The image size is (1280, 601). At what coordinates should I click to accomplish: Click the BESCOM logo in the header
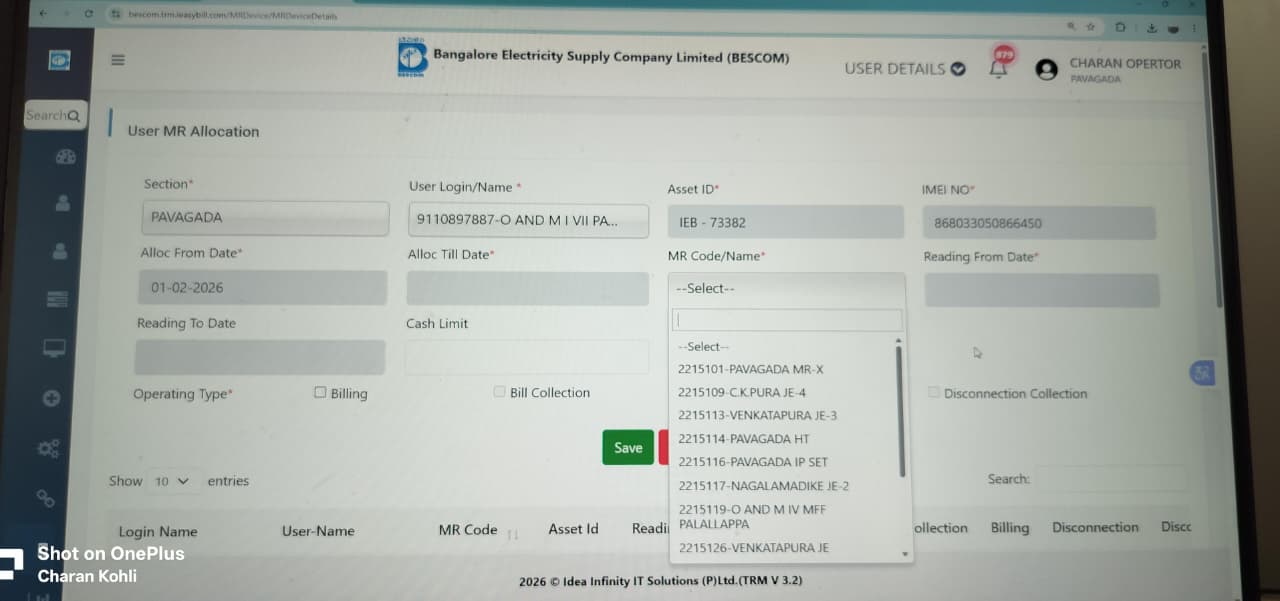click(x=412, y=59)
